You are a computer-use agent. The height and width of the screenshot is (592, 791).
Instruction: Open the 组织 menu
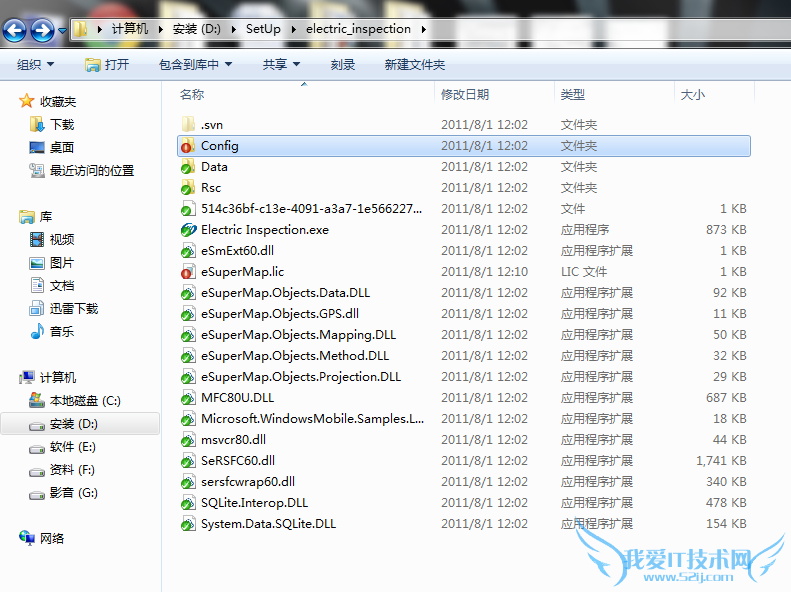35,65
